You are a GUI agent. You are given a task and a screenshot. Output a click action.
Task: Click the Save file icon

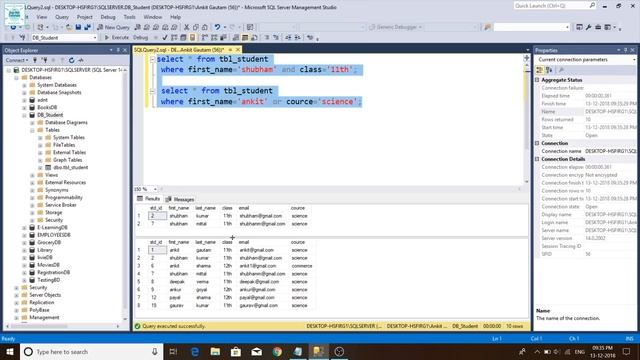[78, 27]
